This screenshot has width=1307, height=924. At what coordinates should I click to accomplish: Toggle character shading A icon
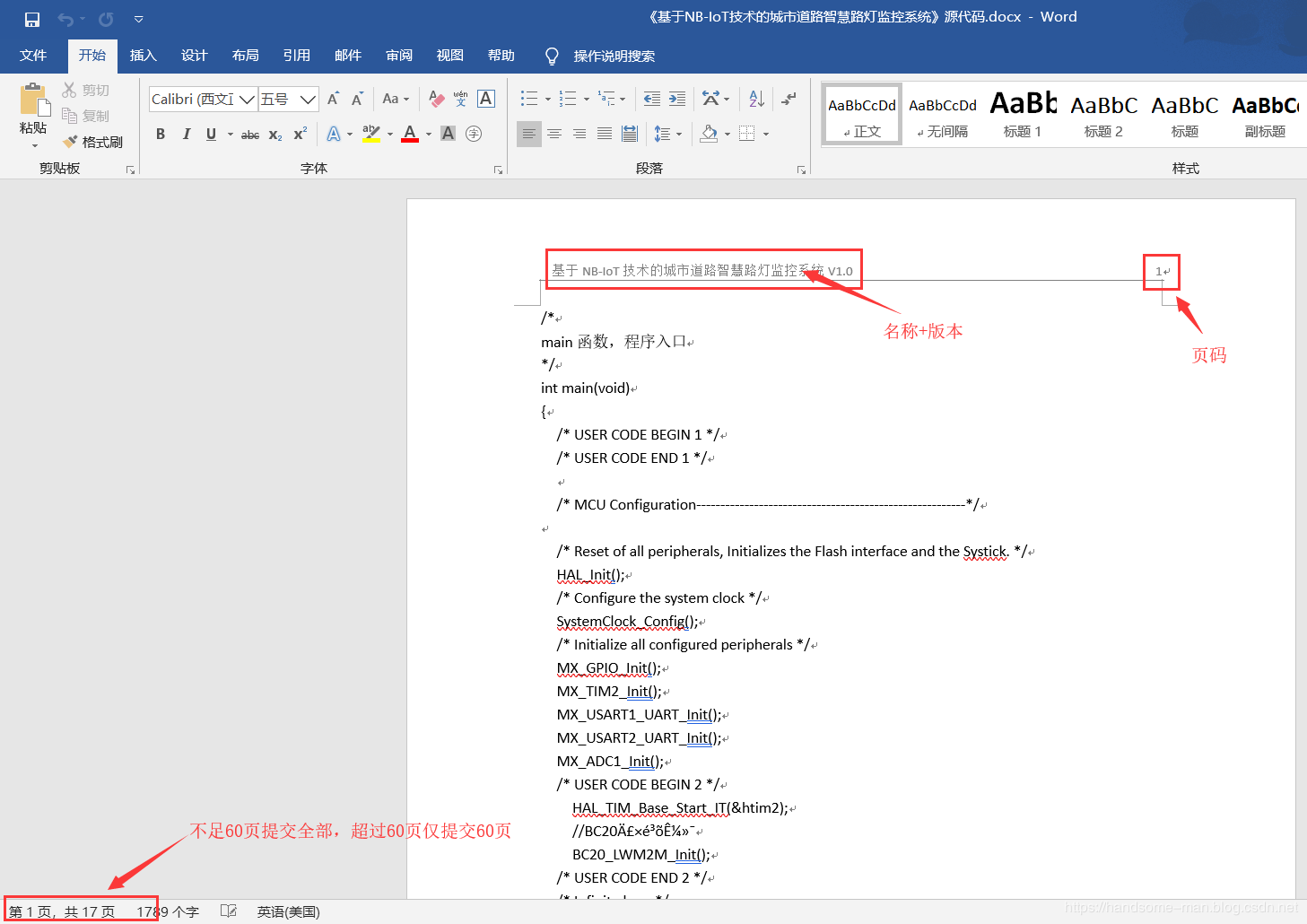coord(449,134)
